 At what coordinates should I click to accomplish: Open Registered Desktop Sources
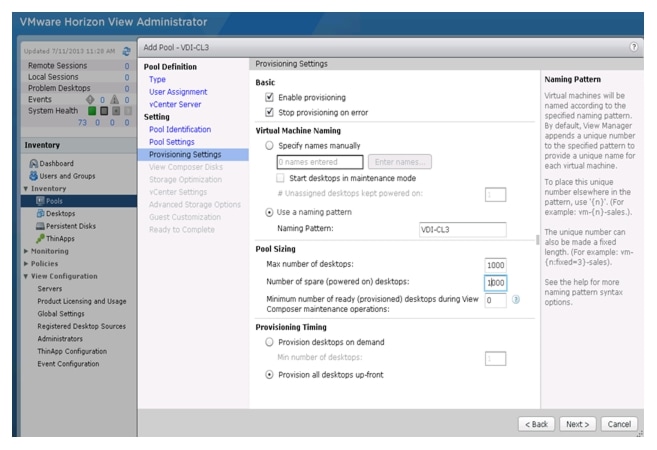tap(81, 326)
